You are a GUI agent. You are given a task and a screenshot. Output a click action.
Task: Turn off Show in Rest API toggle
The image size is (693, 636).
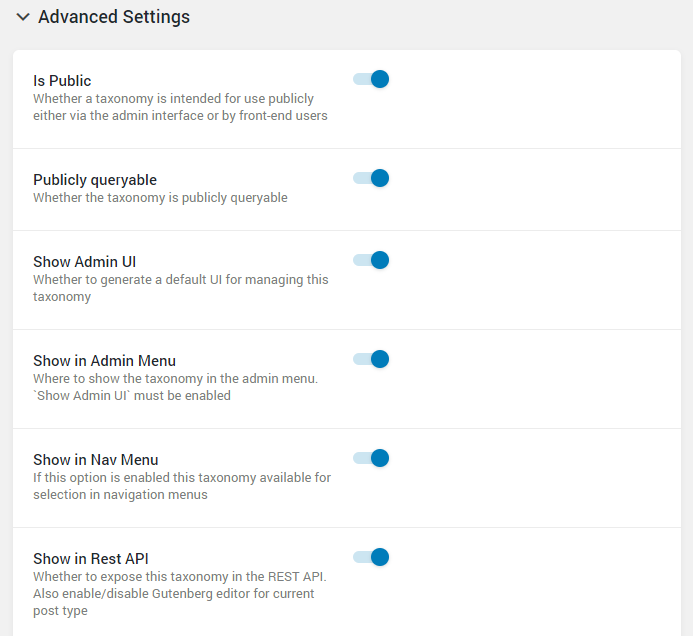371,557
